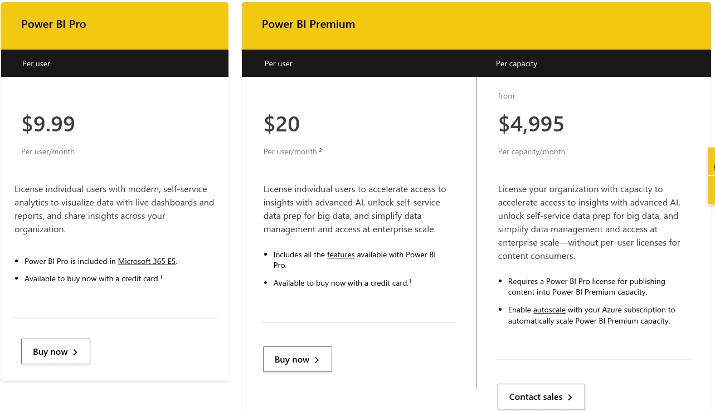The width and height of the screenshot is (715, 411).
Task: Click the Per user label under Premium
Action: coord(278,63)
